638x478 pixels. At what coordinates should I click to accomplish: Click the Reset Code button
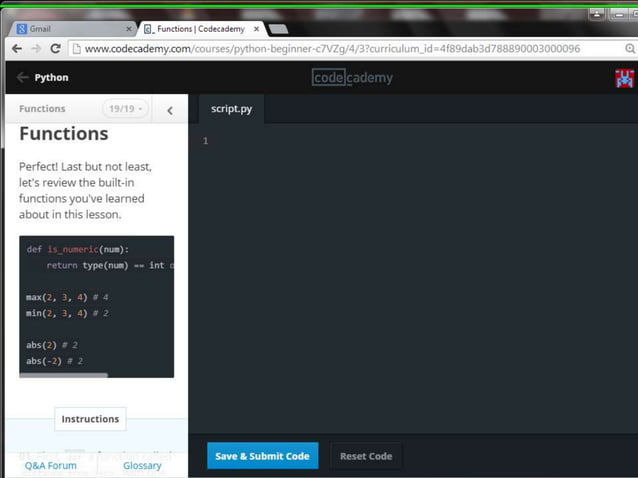[366, 456]
